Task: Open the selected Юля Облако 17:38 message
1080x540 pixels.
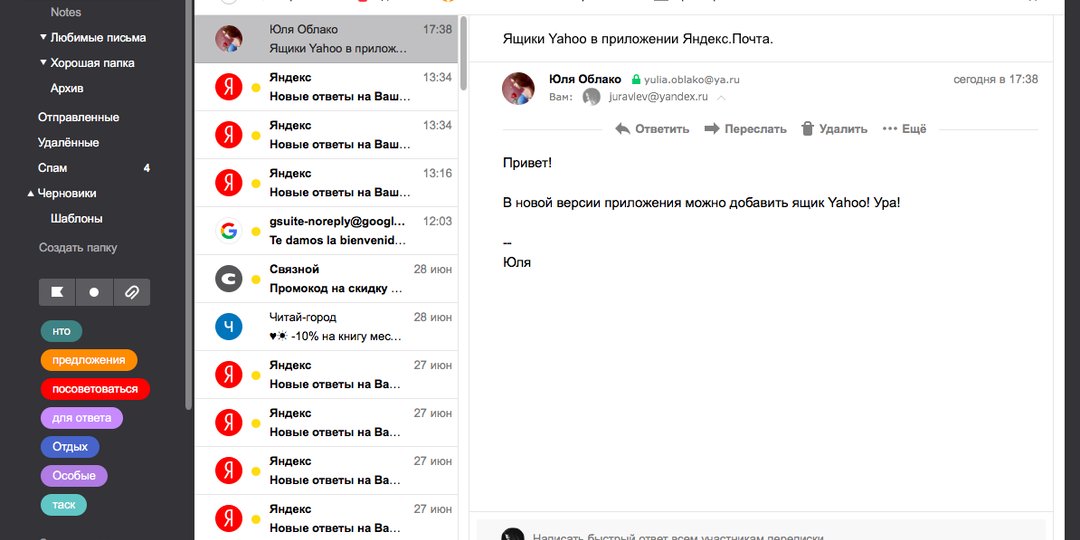Action: click(326, 39)
